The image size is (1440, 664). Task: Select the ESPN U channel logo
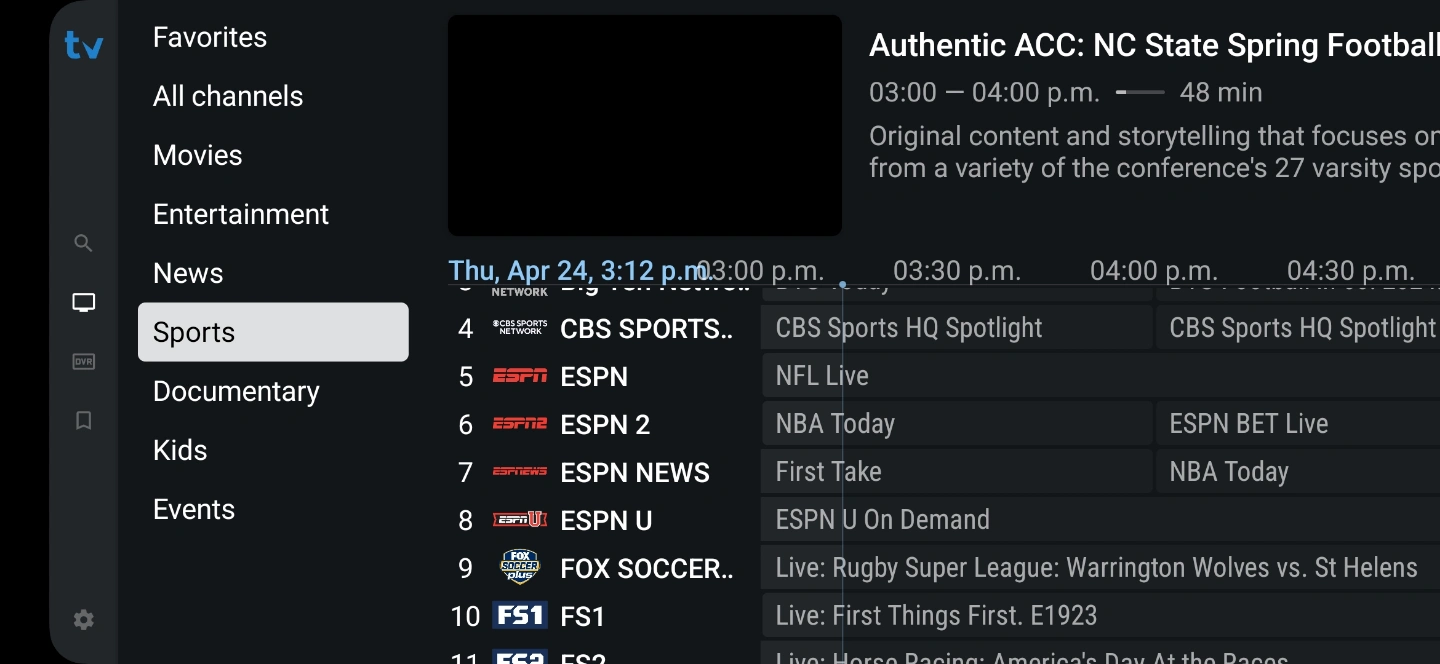pyautogui.click(x=519, y=520)
